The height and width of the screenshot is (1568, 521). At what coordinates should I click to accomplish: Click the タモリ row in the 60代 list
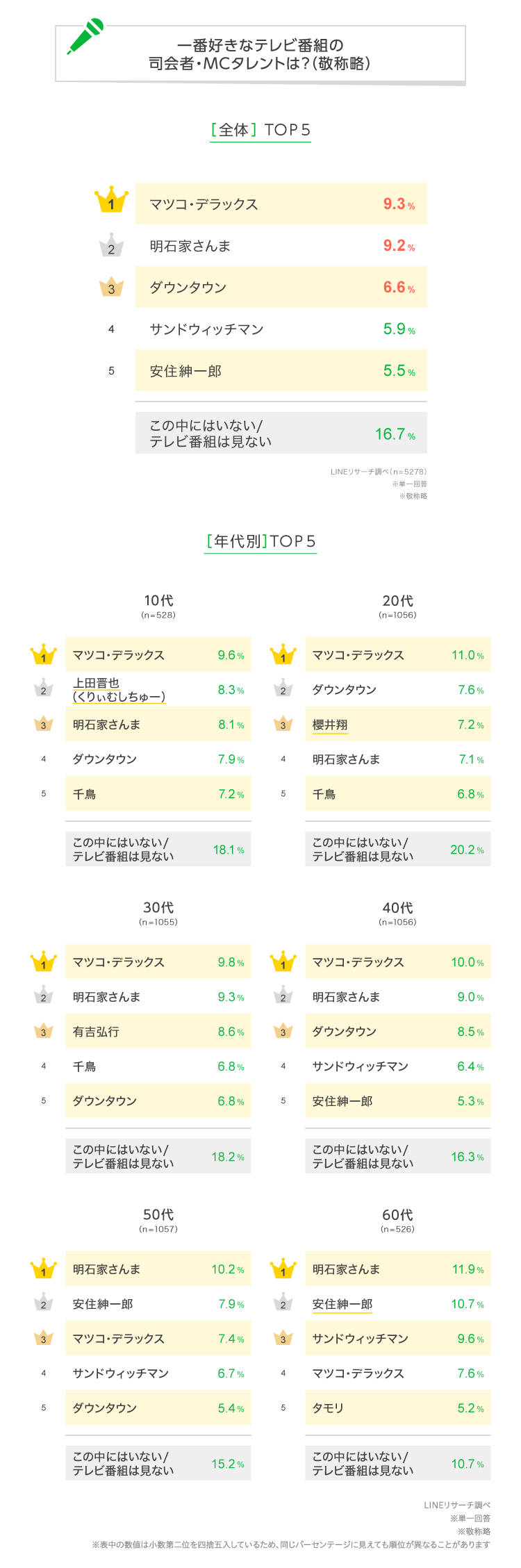tap(397, 1408)
